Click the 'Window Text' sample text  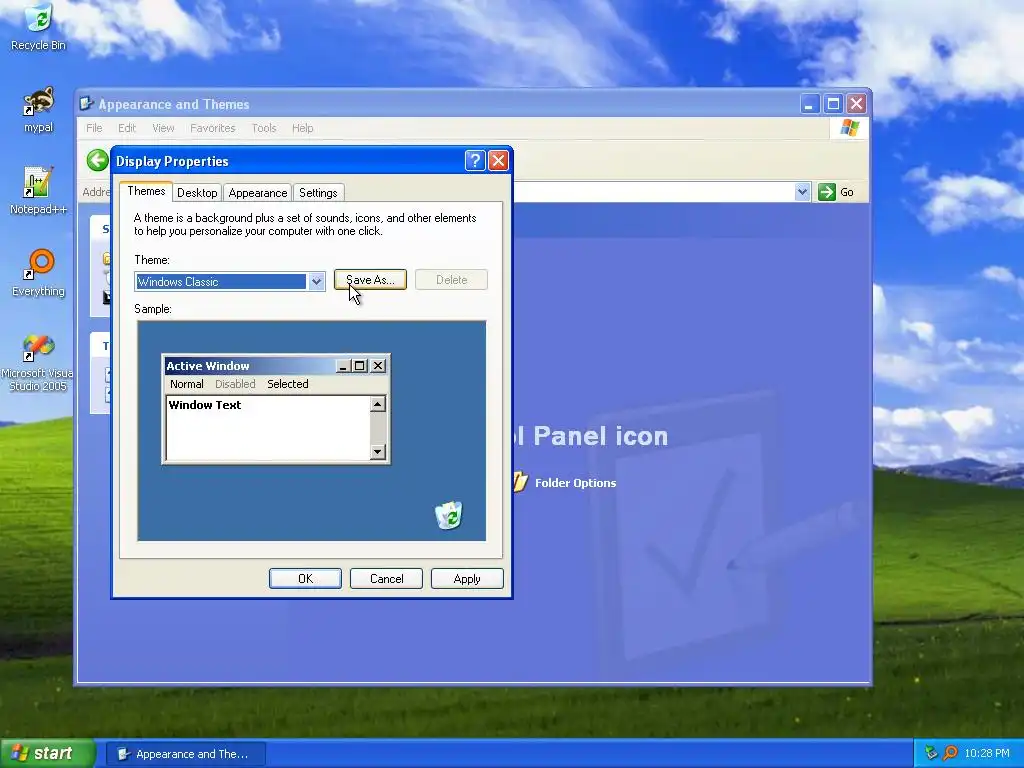coord(205,405)
